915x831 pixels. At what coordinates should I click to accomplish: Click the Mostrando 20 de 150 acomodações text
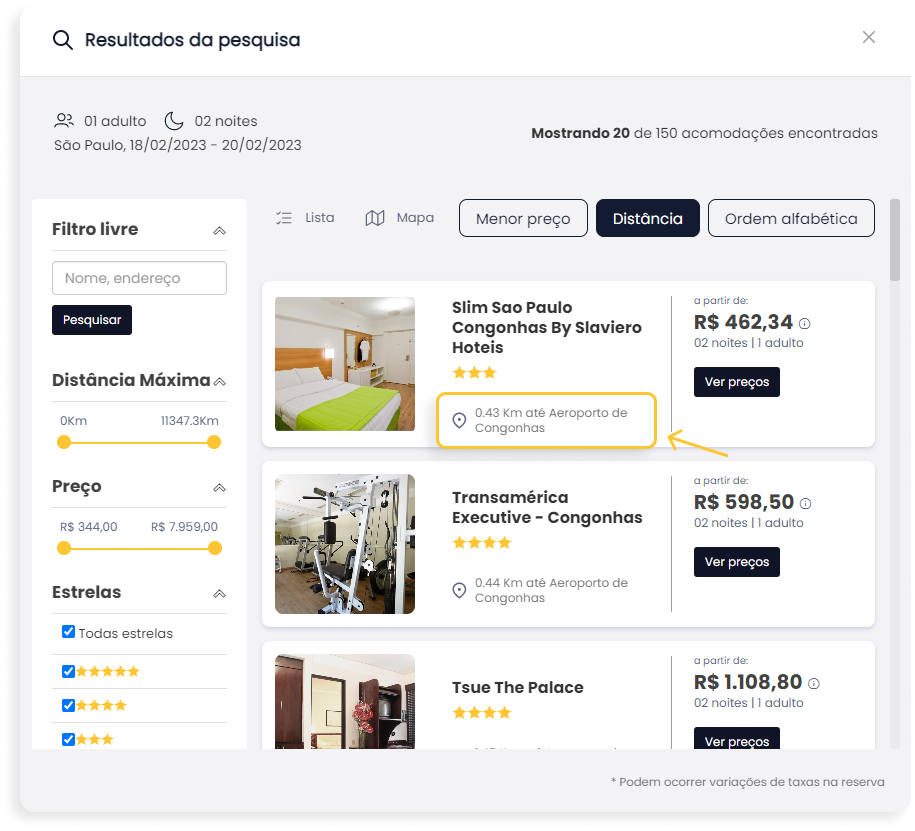(704, 133)
